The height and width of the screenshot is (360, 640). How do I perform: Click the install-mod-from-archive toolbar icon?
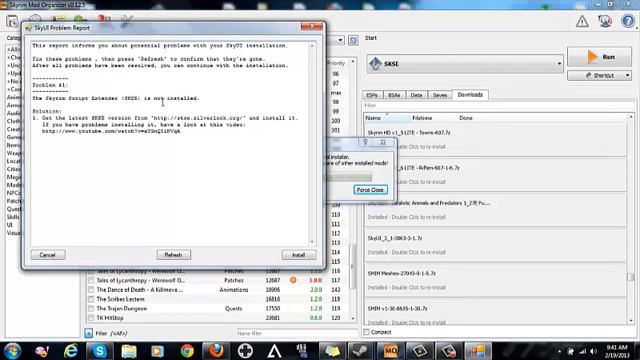pyautogui.click(x=12, y=21)
